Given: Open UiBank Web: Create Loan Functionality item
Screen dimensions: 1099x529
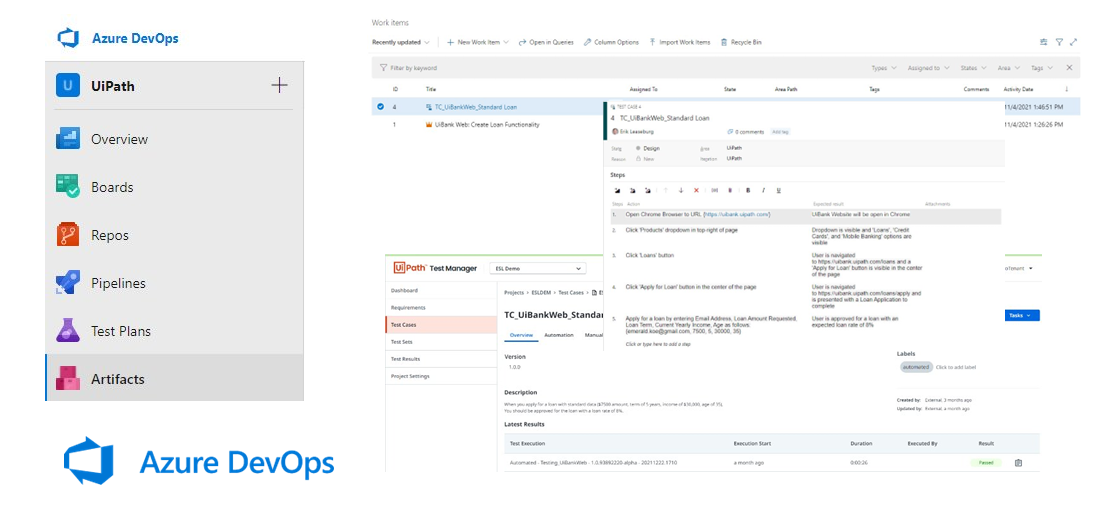Looking at the screenshot, I should tap(486, 125).
